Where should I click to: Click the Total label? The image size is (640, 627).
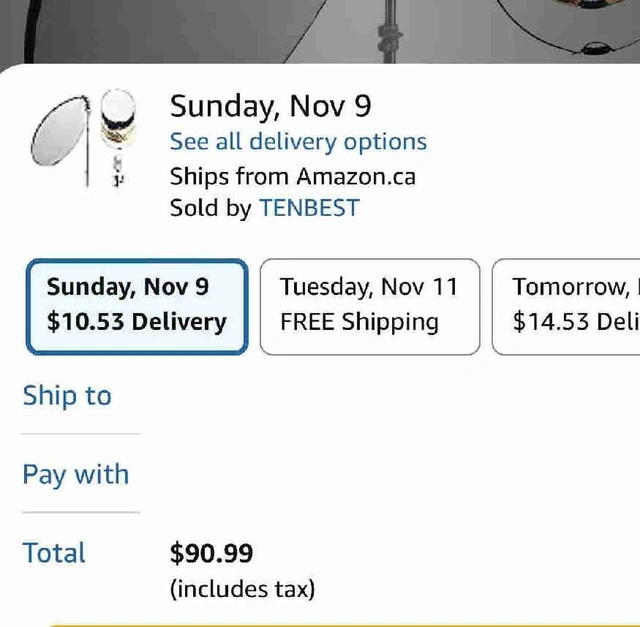[54, 553]
